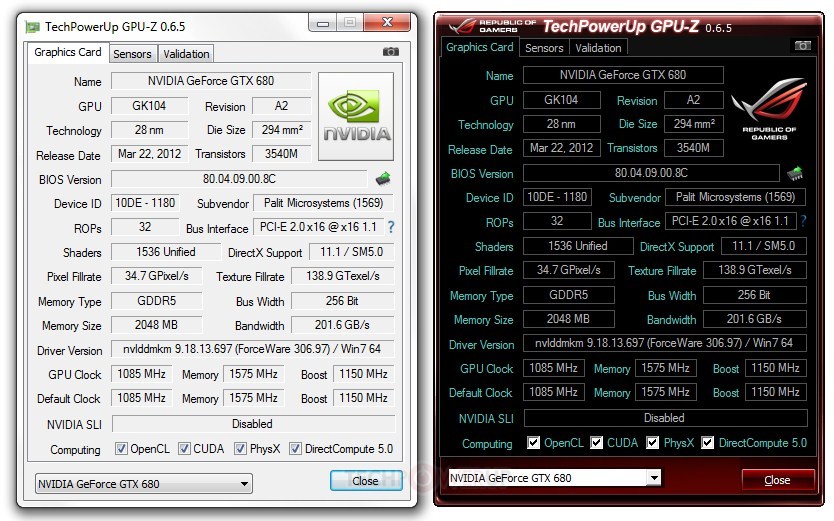Toggle PhysX checkbox in ROG window
The image size is (834, 521).
(653, 442)
